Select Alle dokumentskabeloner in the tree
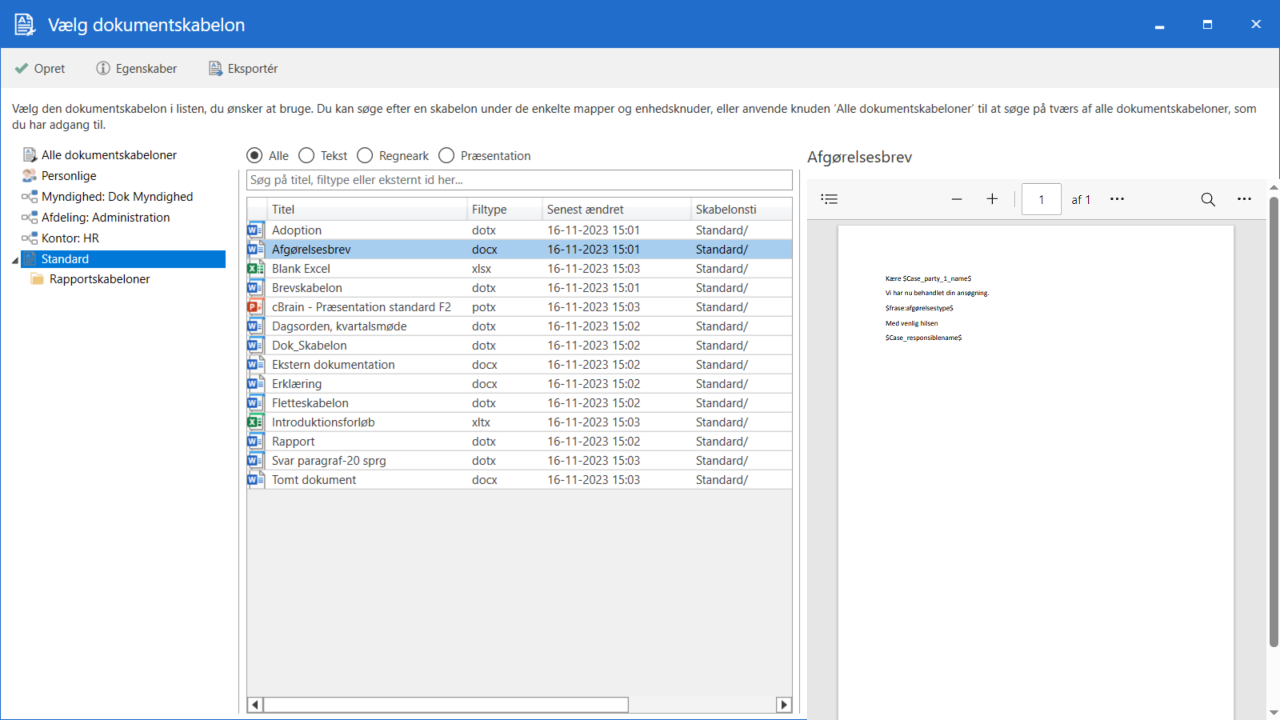The image size is (1280, 720). [108, 155]
